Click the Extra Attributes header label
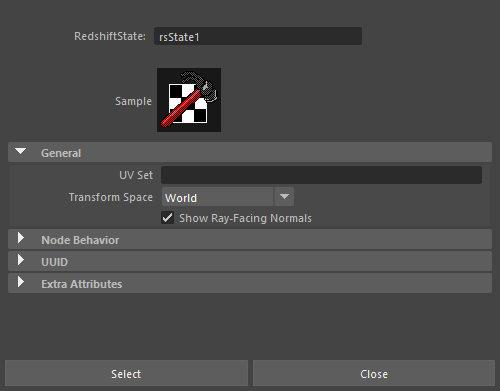Screen dimensions: 500x391 pyautogui.click(x=82, y=284)
